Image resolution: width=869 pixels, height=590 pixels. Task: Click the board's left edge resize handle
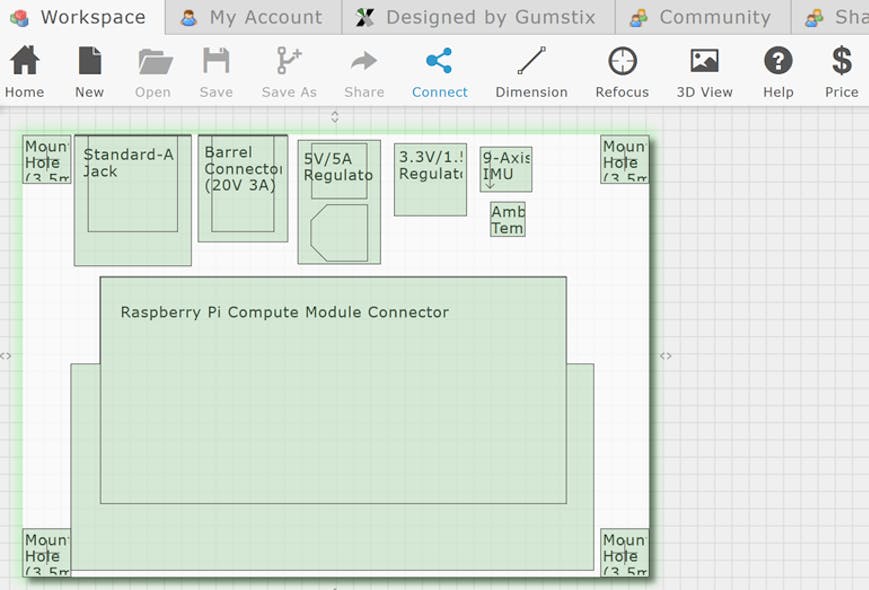tap(6, 356)
